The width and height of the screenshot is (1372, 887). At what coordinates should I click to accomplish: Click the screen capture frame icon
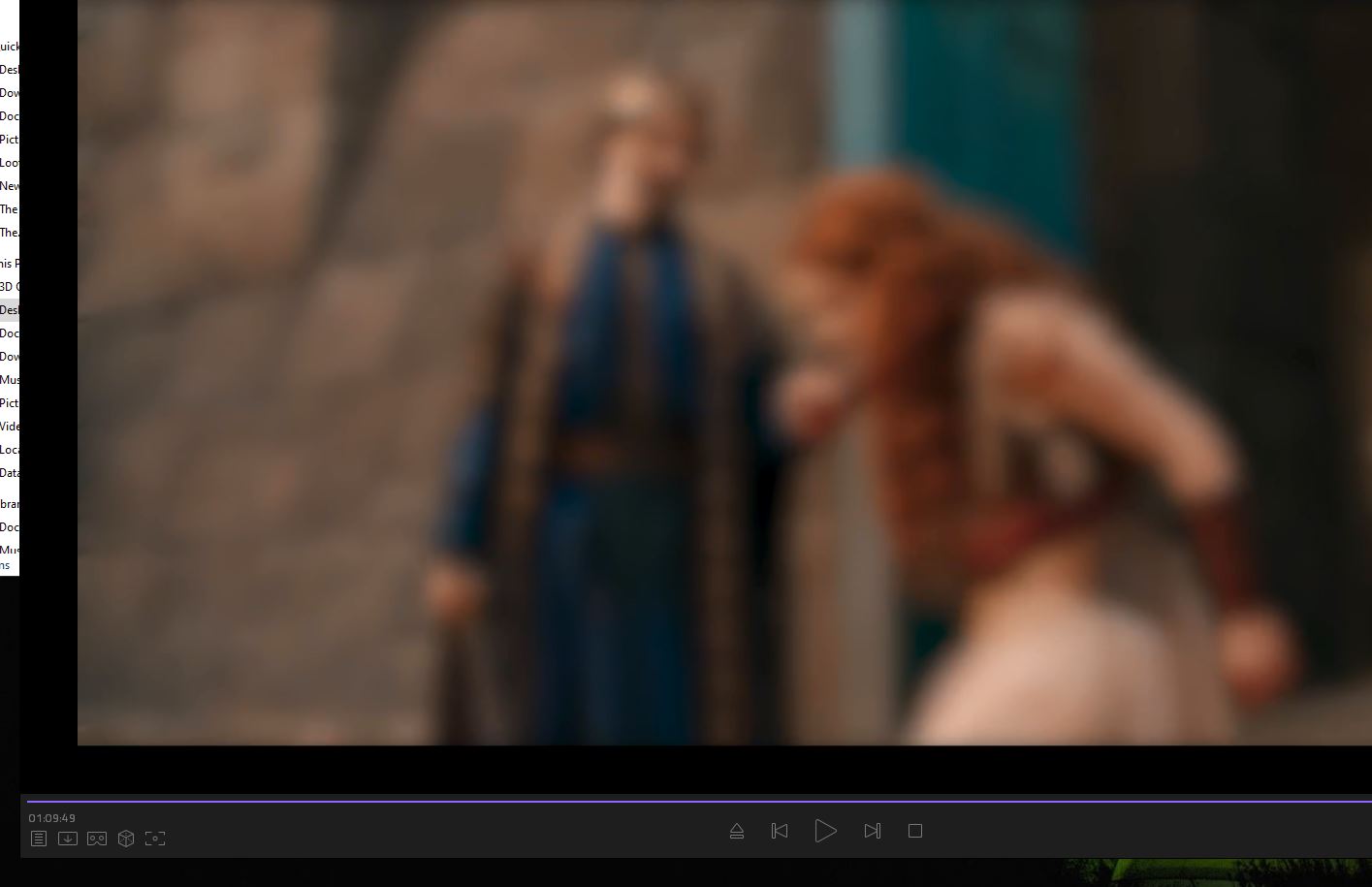tap(155, 839)
